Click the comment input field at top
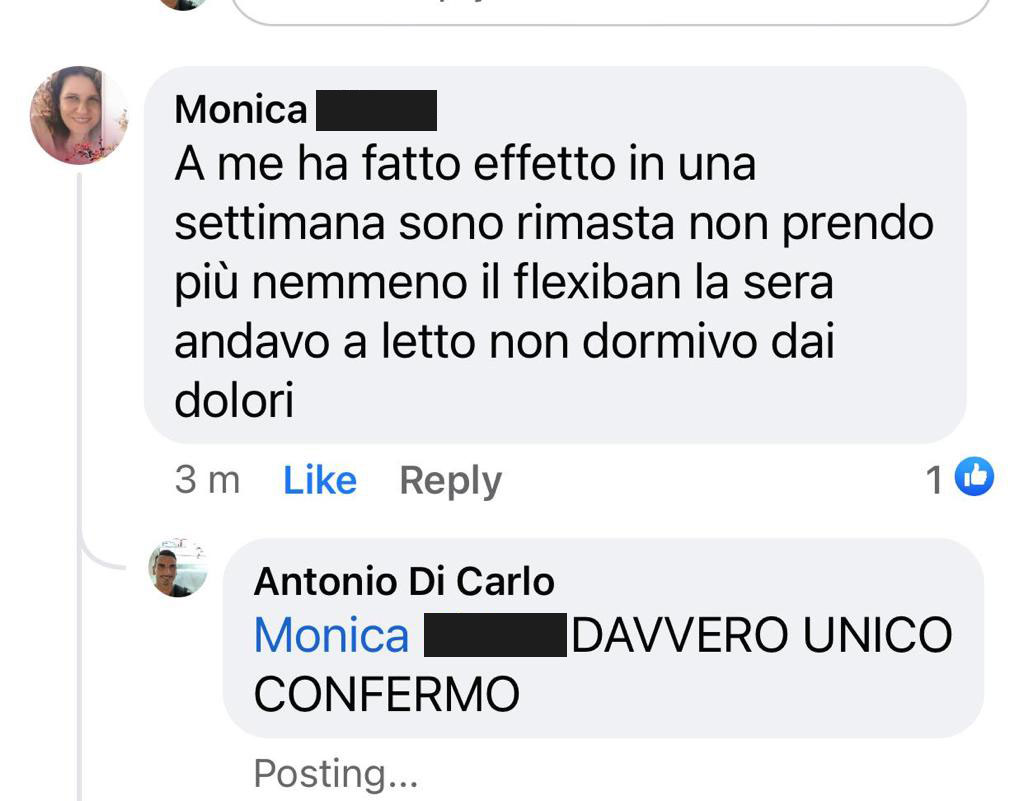This screenshot has height=801, width=1024. (611, 12)
